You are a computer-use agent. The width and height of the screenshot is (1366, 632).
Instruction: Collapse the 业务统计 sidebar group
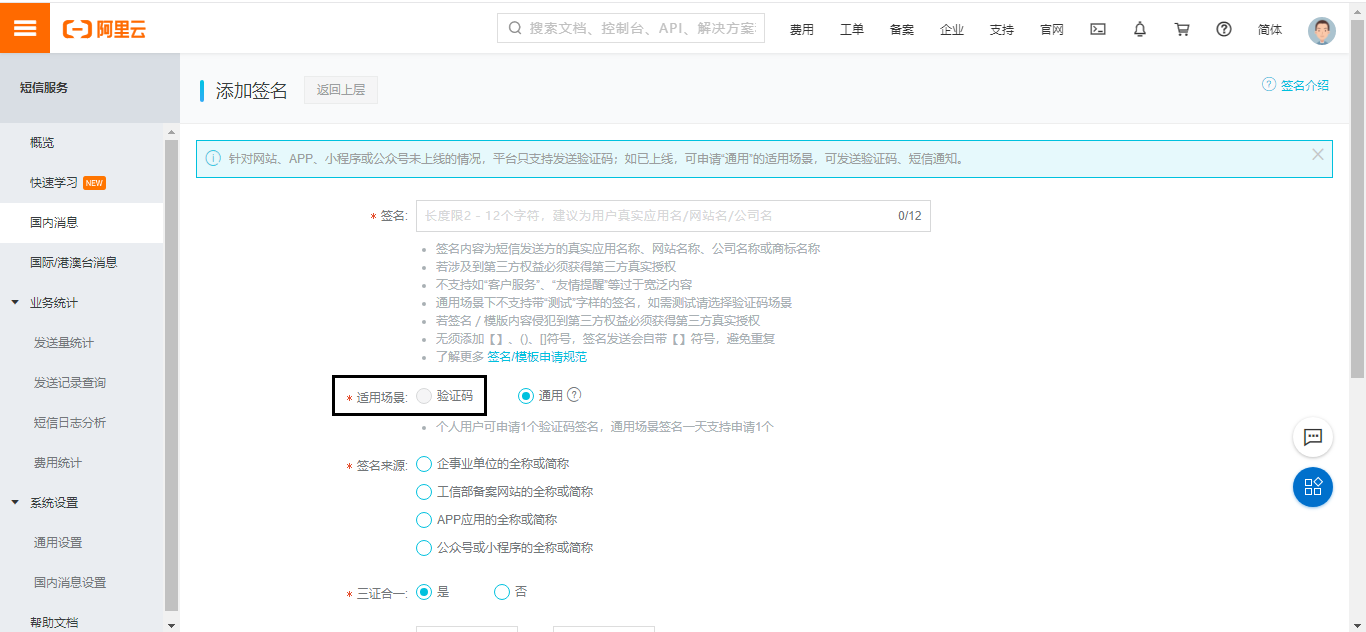pyautogui.click(x=15, y=302)
